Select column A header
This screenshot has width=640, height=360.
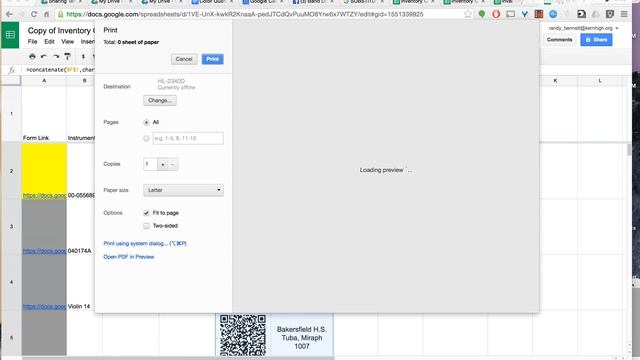(44, 81)
